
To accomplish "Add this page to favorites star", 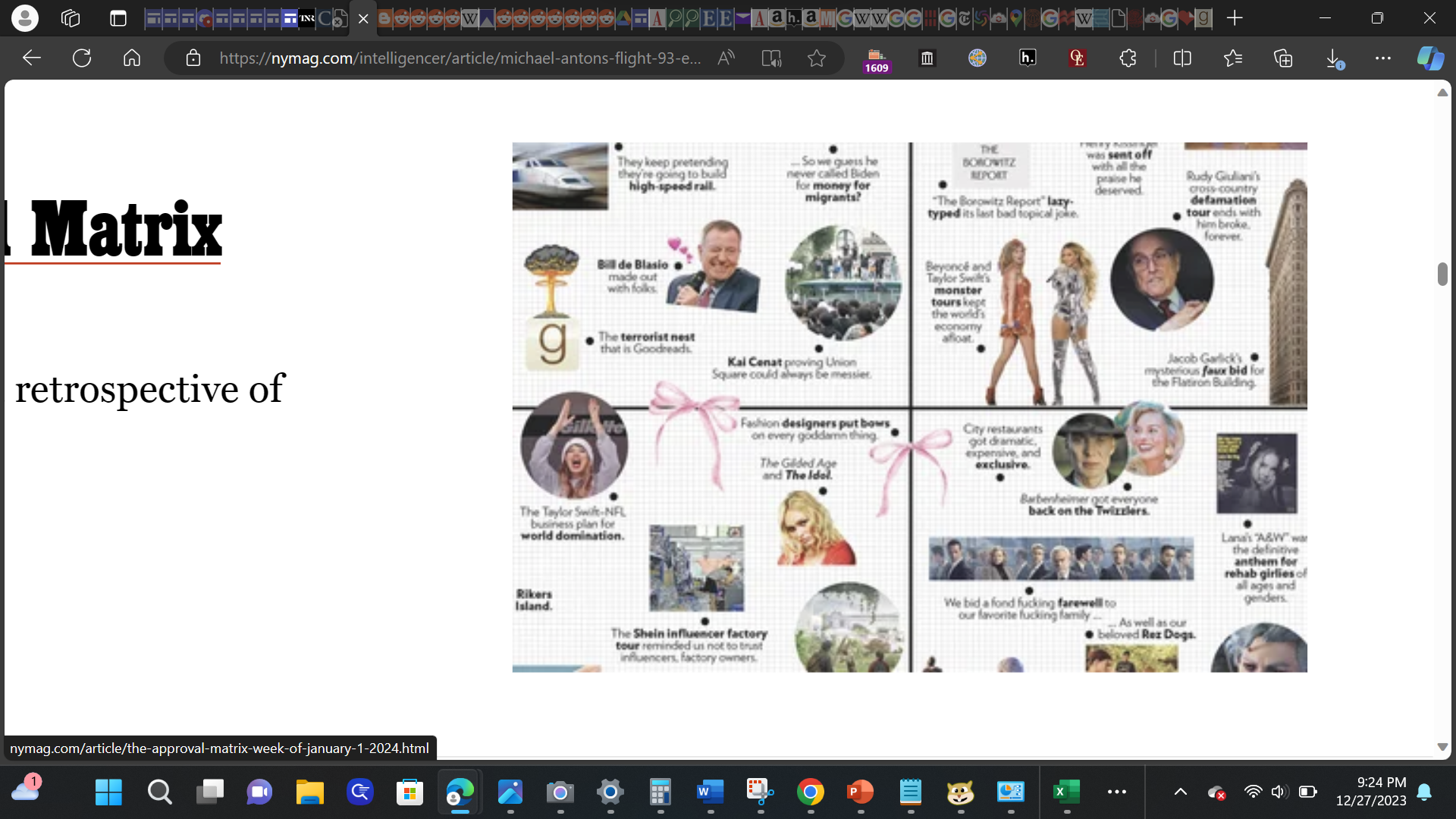I will tap(817, 58).
